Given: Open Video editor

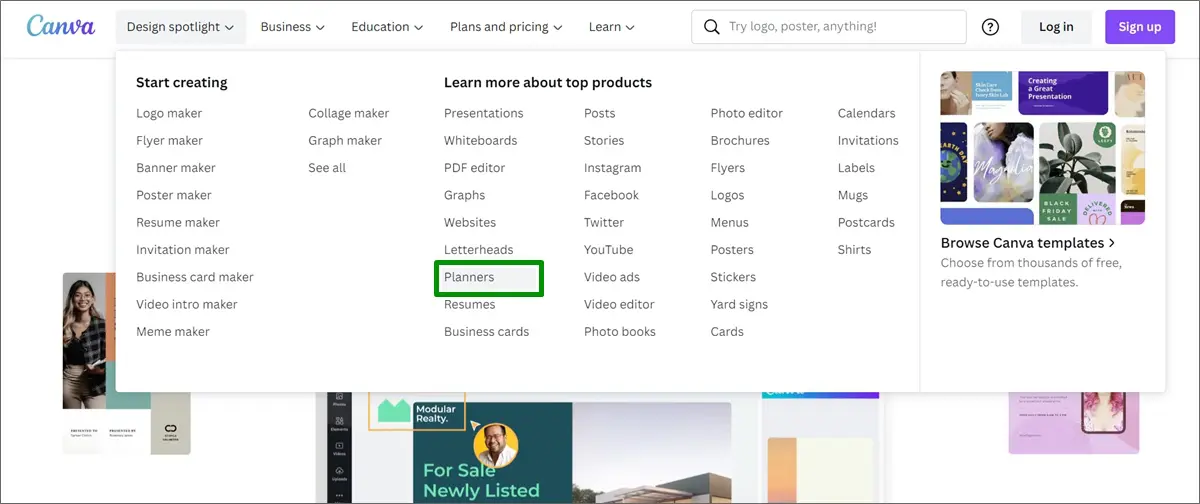Looking at the screenshot, I should pos(620,304).
